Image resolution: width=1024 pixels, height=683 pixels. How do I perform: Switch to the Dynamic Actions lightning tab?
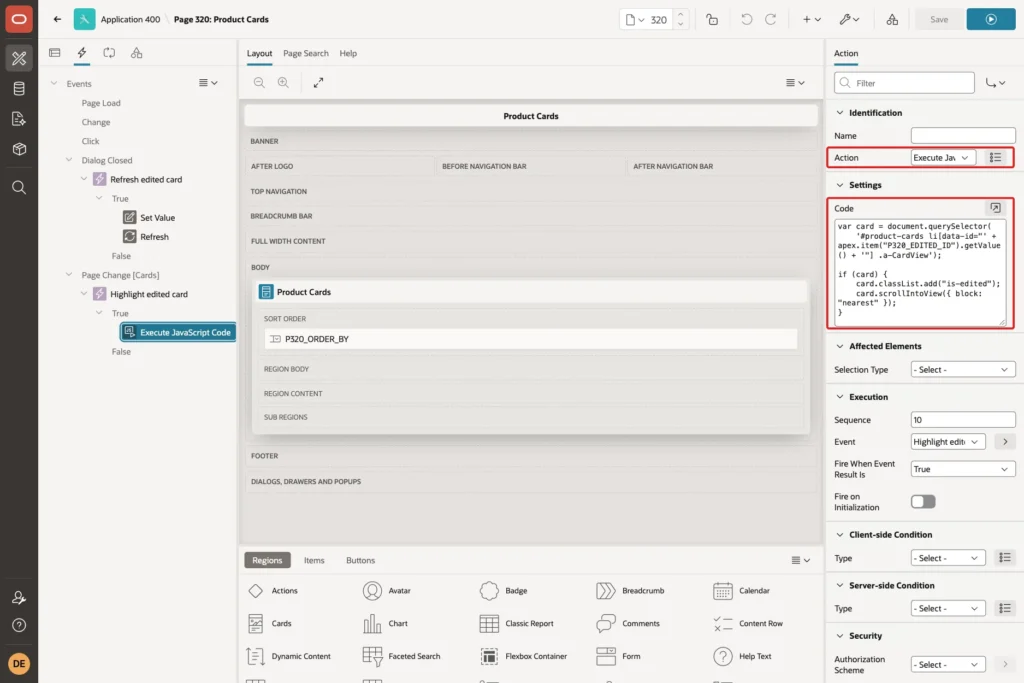(x=82, y=53)
